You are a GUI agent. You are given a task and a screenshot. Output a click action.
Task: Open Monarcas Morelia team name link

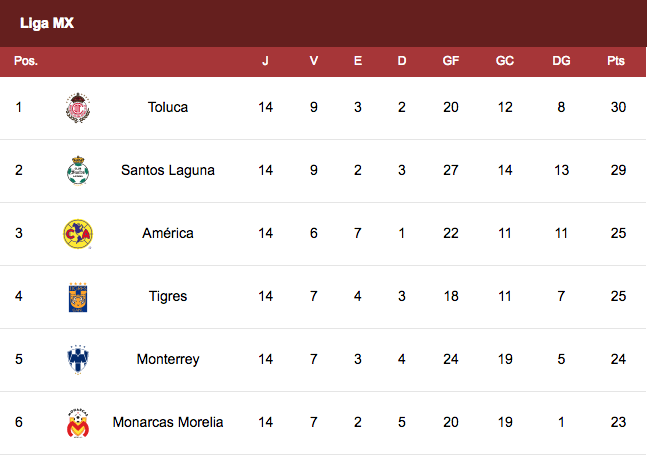[x=168, y=422]
